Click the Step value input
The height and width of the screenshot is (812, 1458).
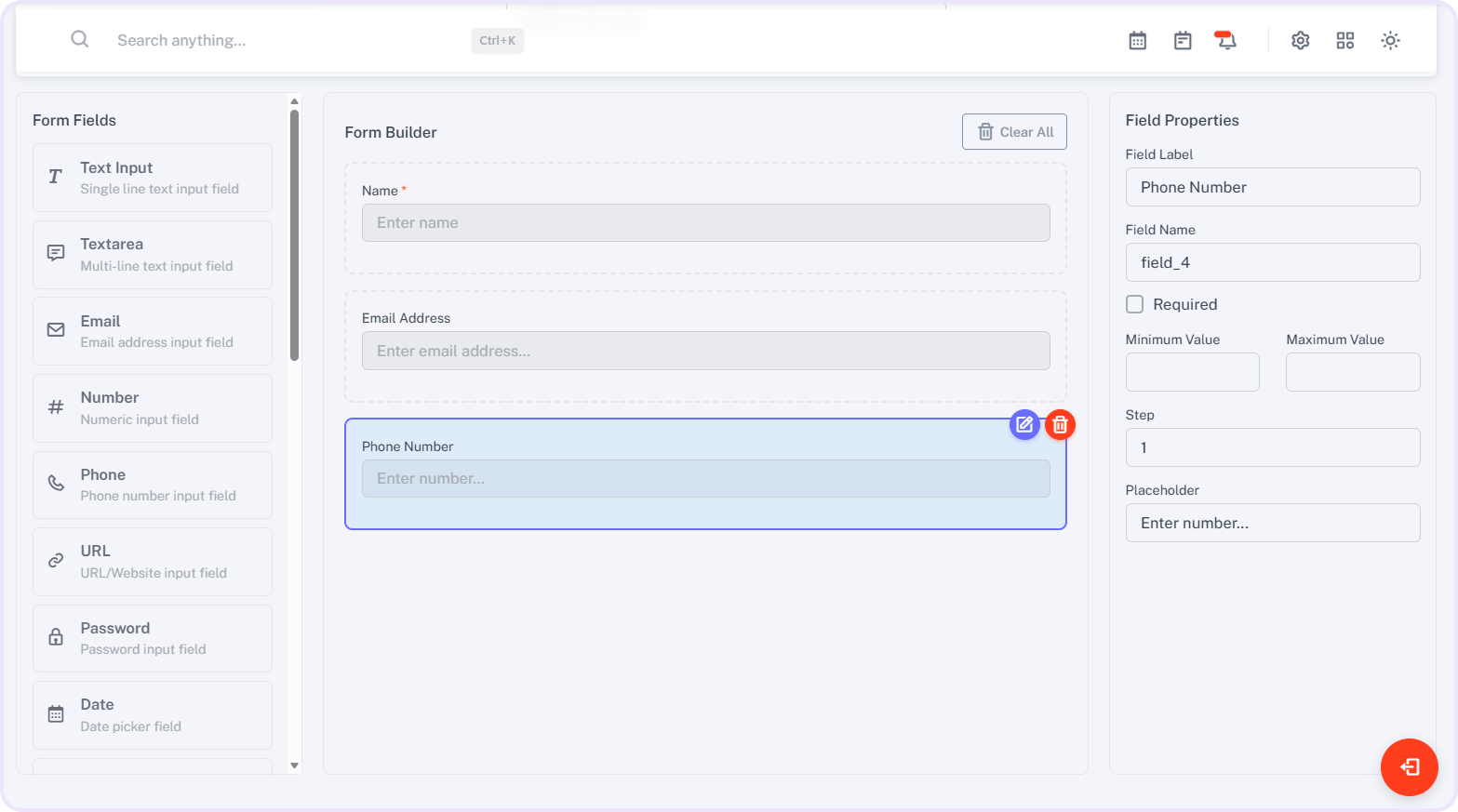[1272, 447]
